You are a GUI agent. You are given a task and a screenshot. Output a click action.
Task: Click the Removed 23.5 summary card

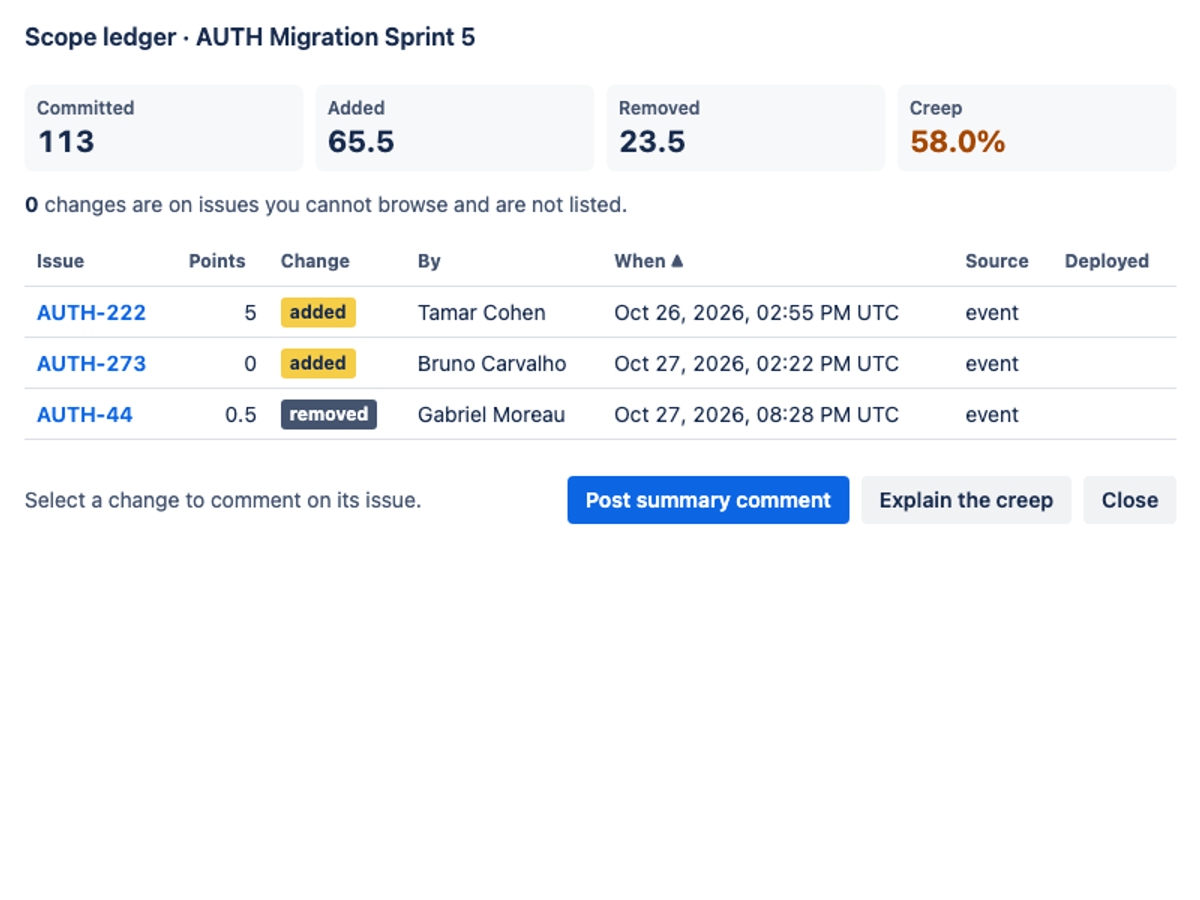(746, 128)
